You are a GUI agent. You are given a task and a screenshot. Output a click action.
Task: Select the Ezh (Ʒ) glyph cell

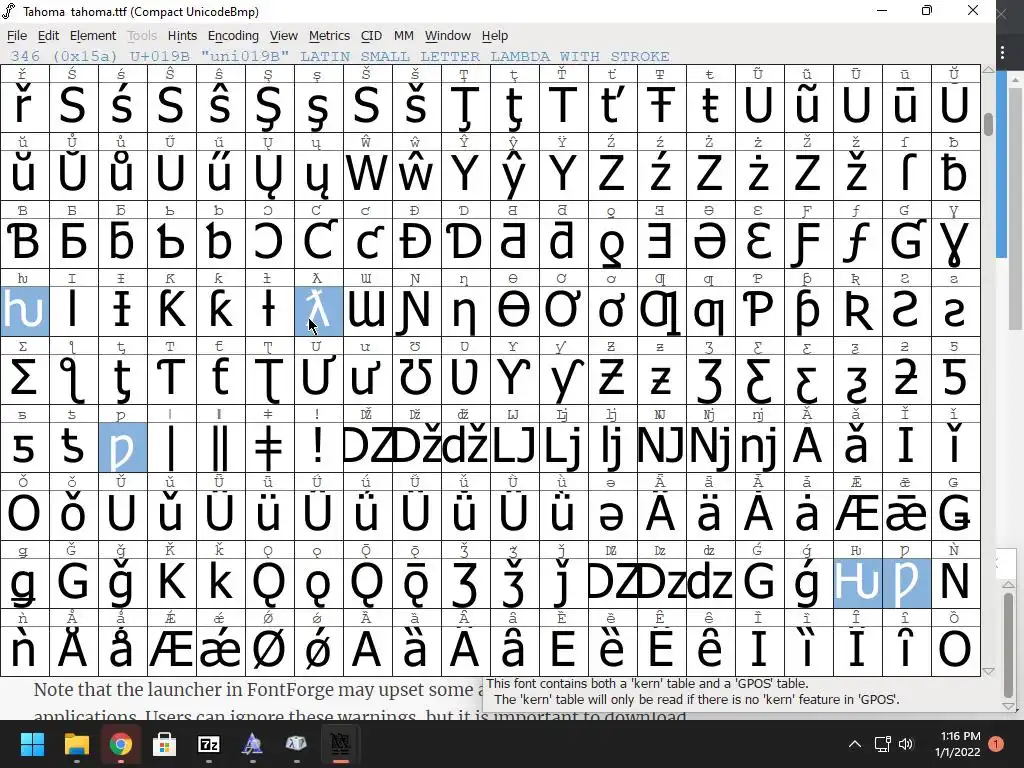tap(711, 379)
